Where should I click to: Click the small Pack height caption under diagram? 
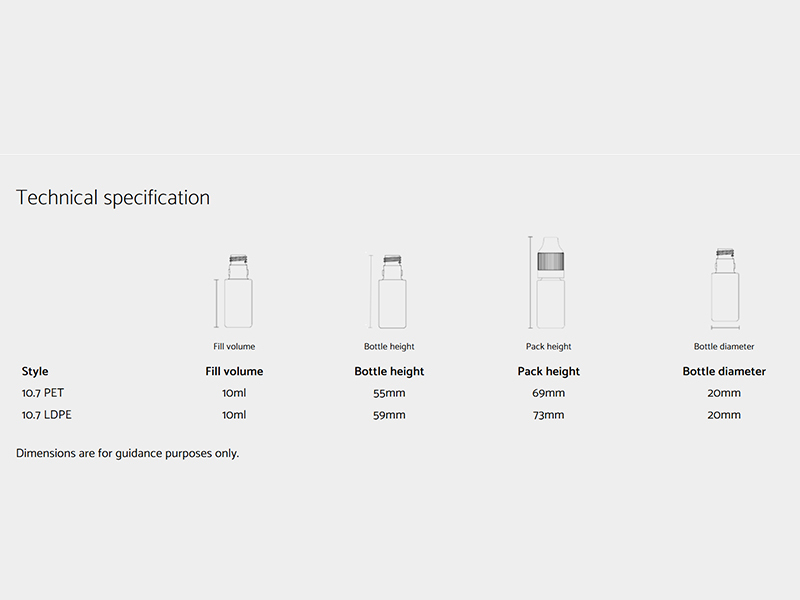549,347
